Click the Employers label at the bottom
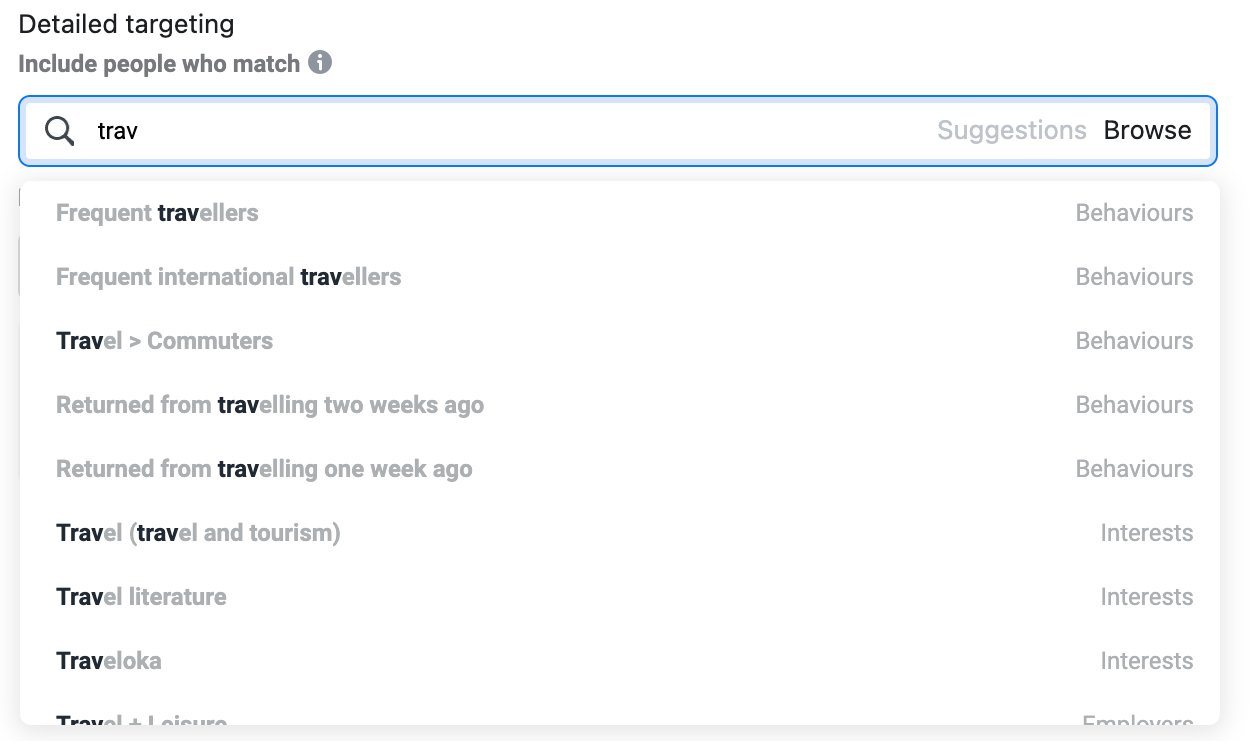Screen dimensions: 1258x750 coord(1137,720)
